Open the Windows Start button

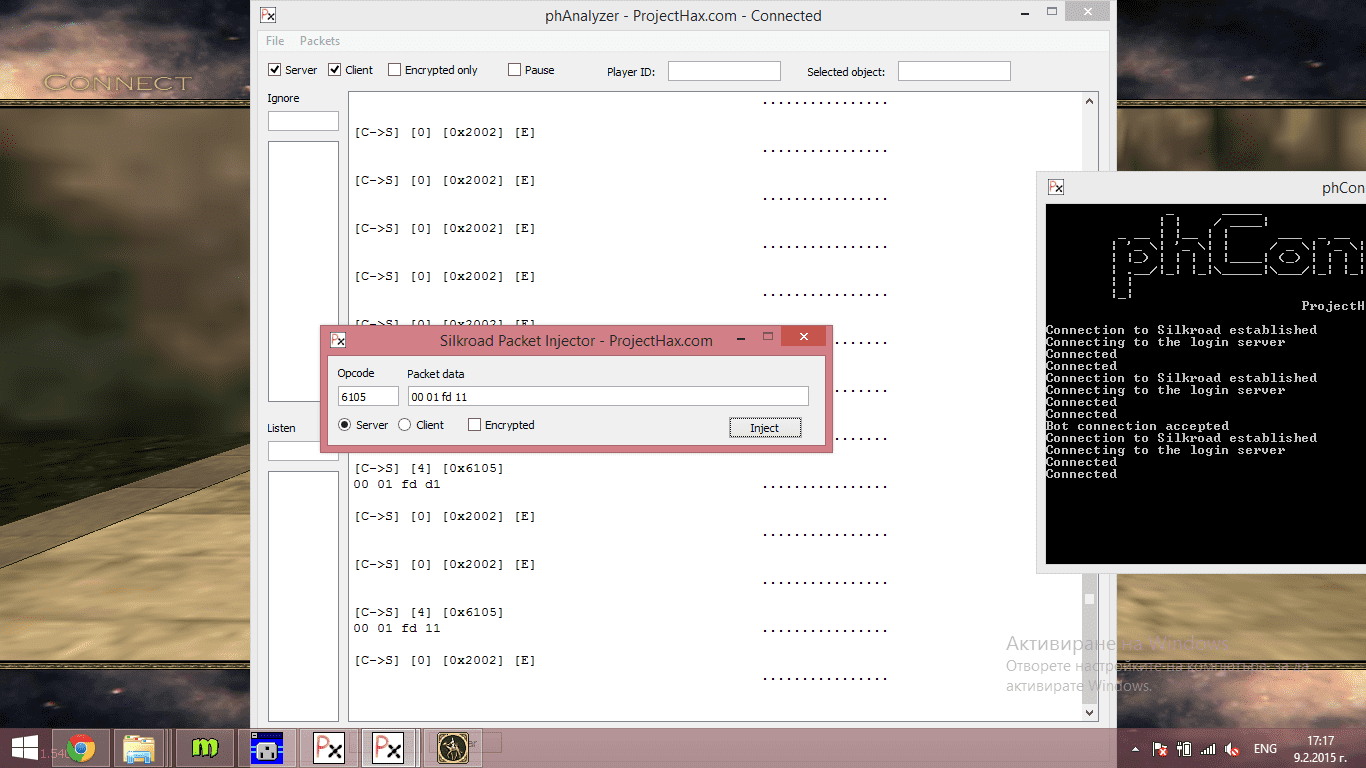click(x=24, y=748)
